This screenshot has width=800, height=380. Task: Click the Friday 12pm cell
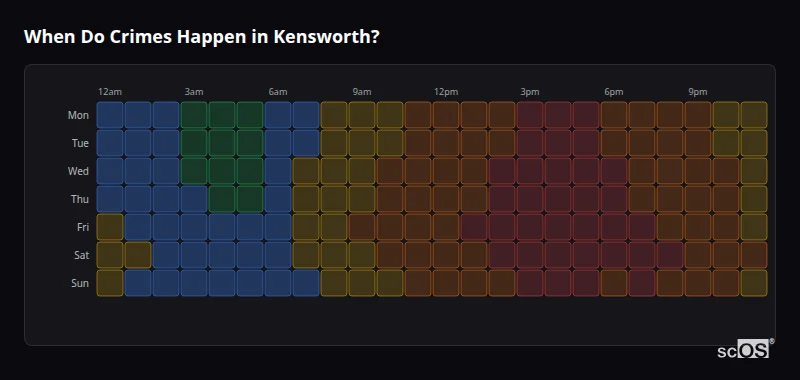pyautogui.click(x=446, y=227)
